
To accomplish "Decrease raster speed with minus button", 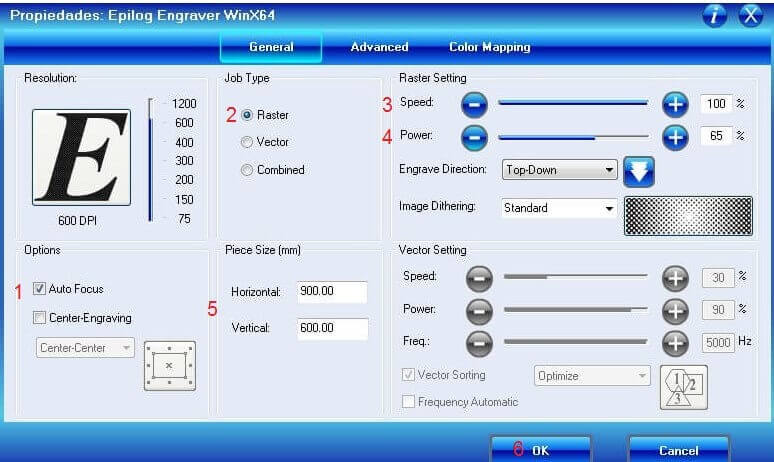I will [x=474, y=105].
